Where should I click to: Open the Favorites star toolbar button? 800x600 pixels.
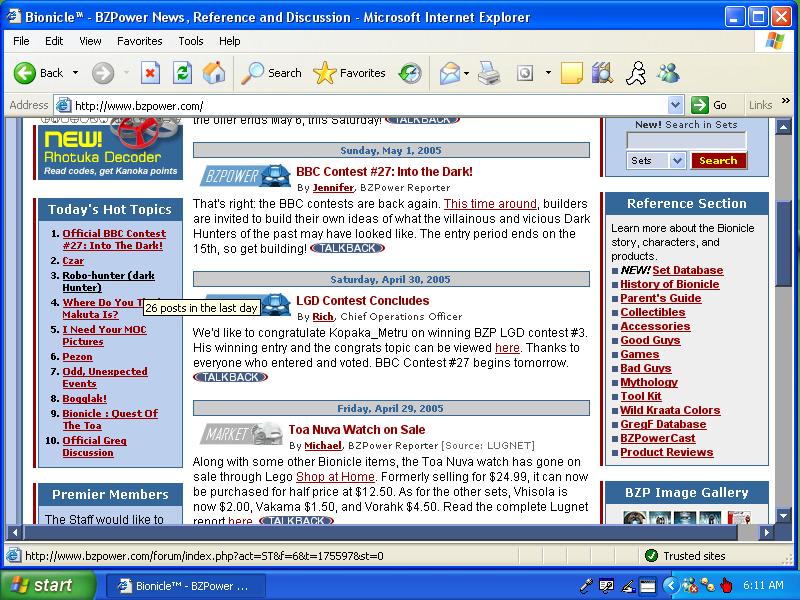coord(349,73)
